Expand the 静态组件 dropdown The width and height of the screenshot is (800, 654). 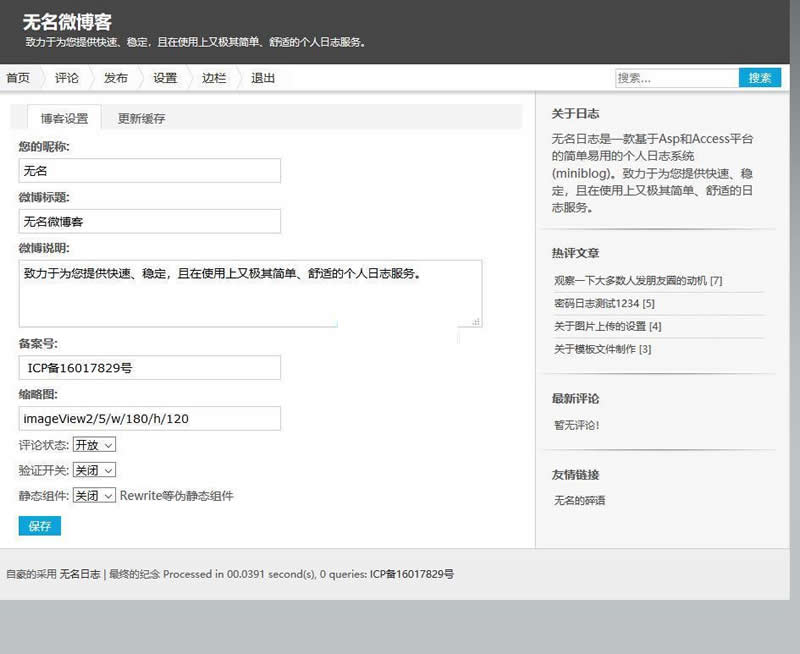click(x=94, y=495)
